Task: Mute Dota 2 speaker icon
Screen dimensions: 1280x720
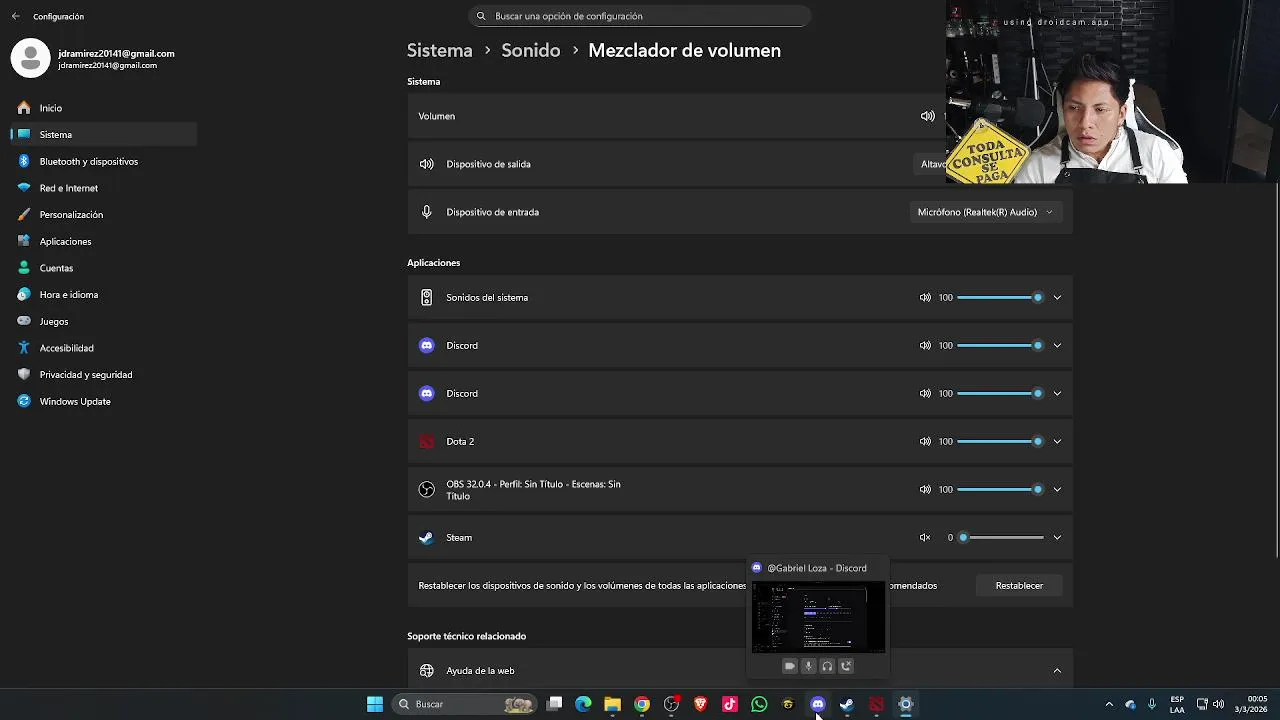Action: click(x=925, y=441)
